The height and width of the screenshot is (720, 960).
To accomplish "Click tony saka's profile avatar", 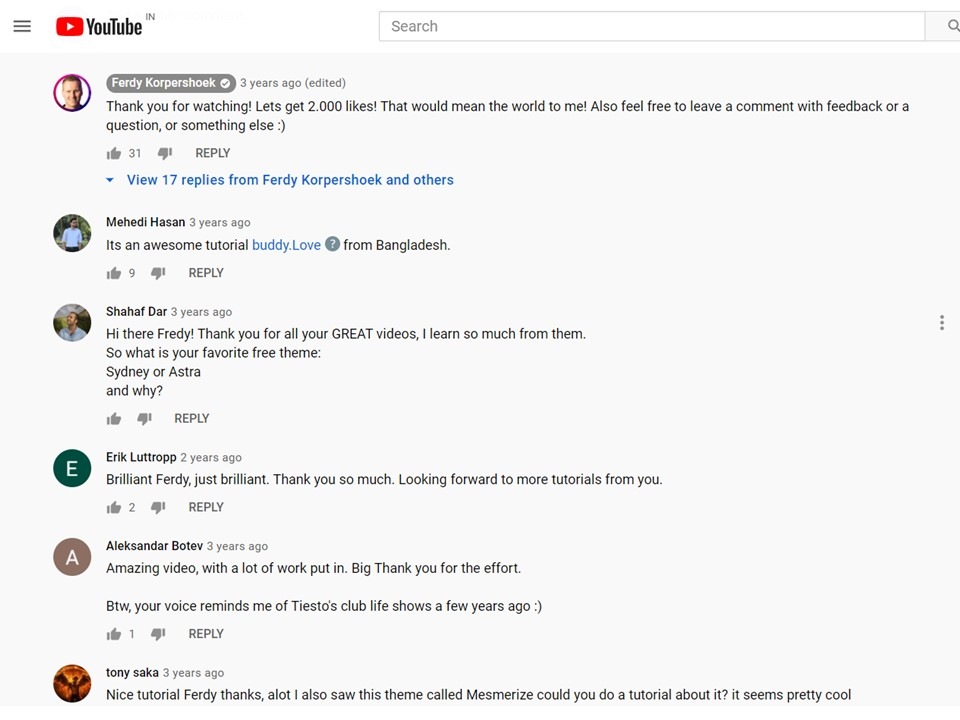I will pos(72,683).
